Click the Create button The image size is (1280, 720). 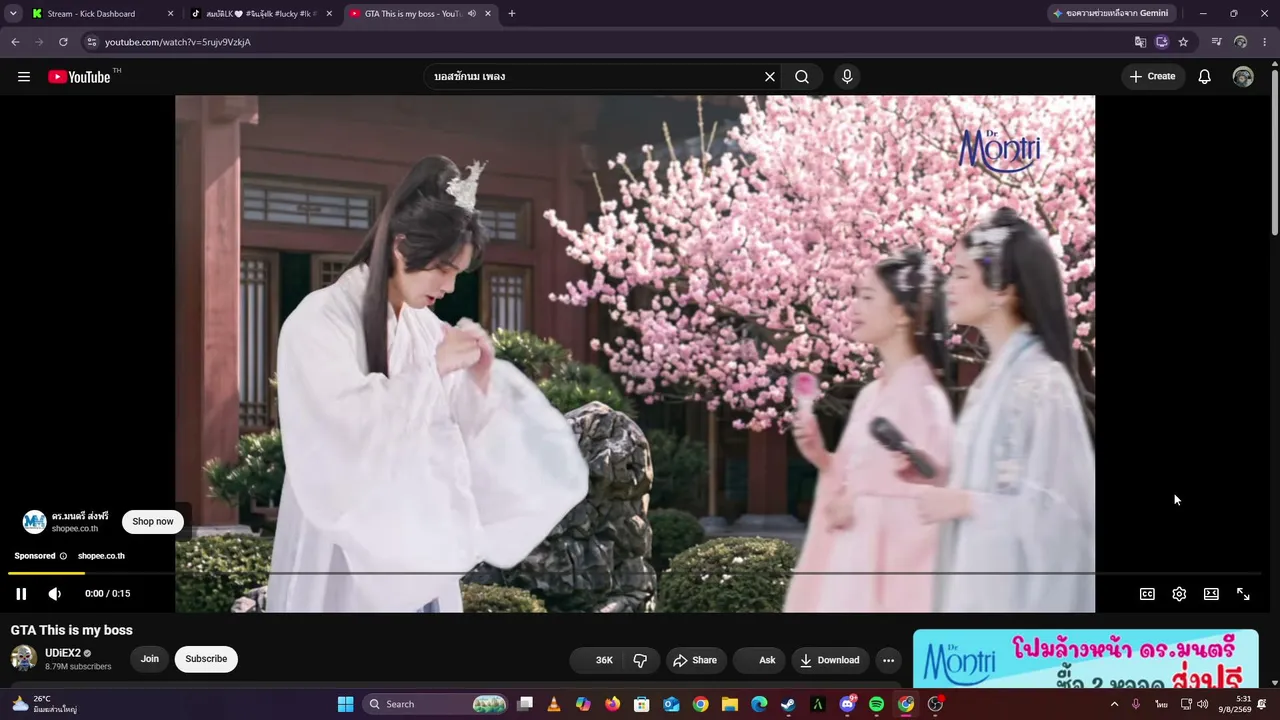click(x=1152, y=77)
